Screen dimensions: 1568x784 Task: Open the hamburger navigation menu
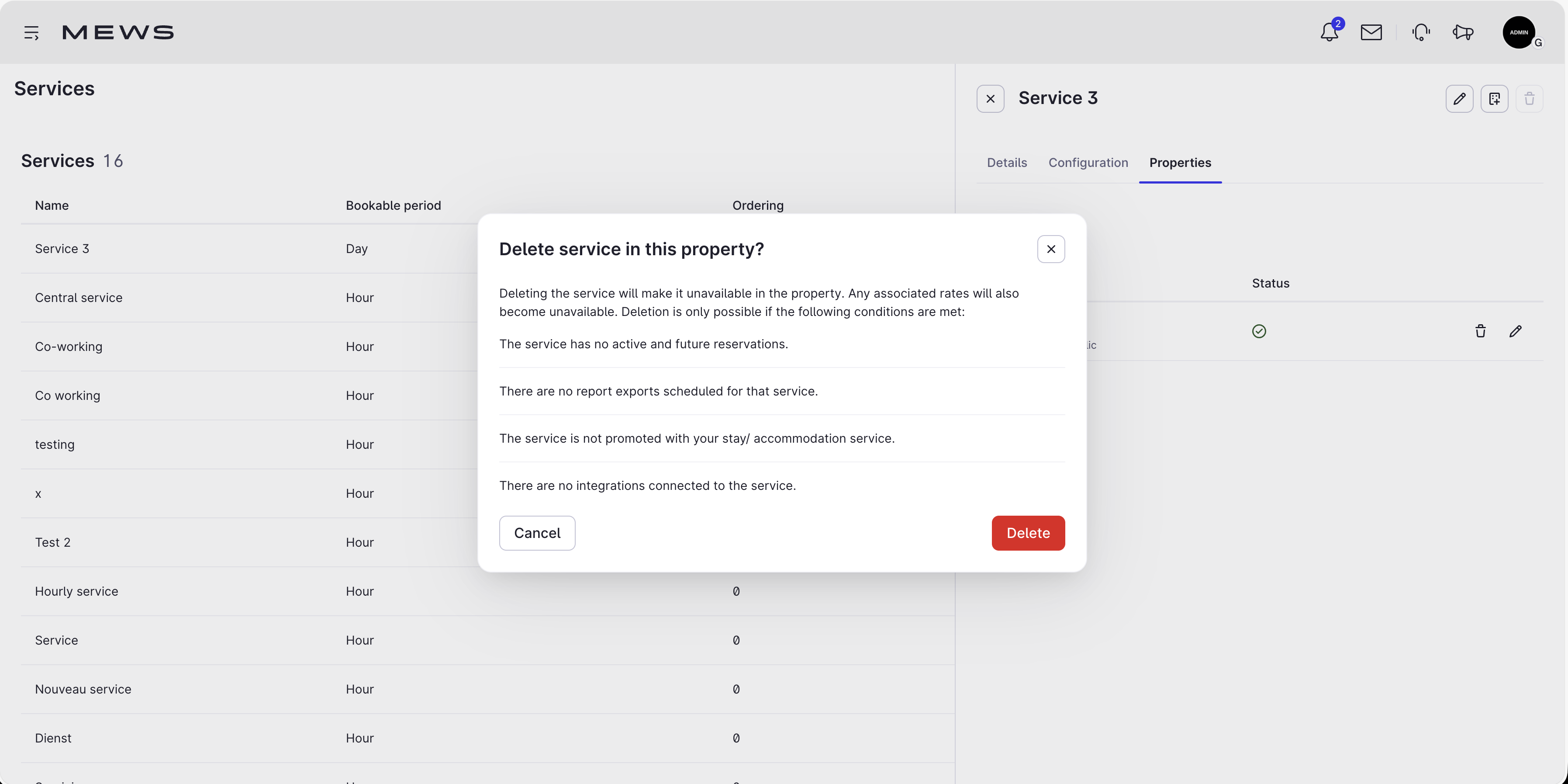point(31,32)
